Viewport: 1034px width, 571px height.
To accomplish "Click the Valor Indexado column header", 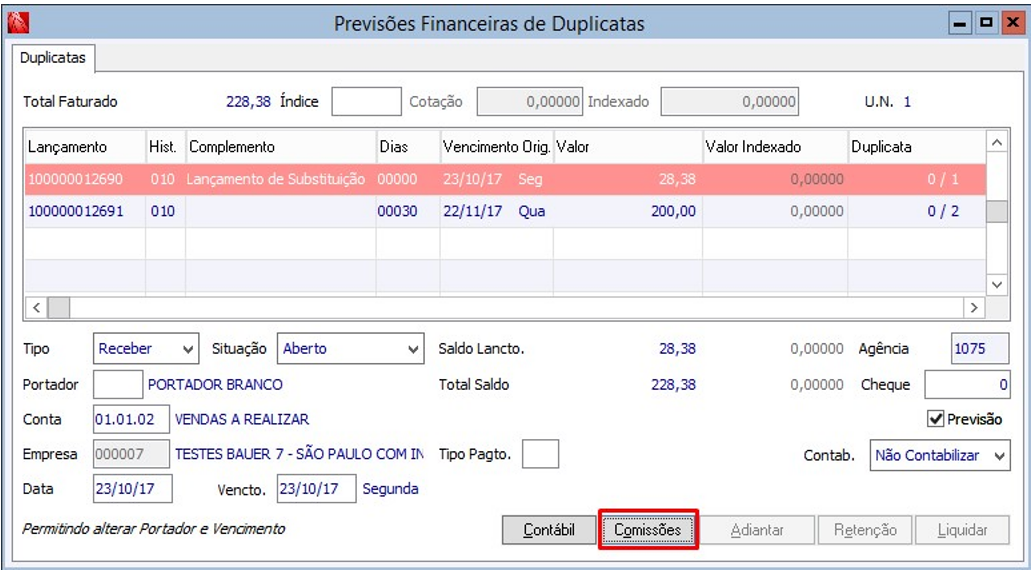I will (775, 146).
